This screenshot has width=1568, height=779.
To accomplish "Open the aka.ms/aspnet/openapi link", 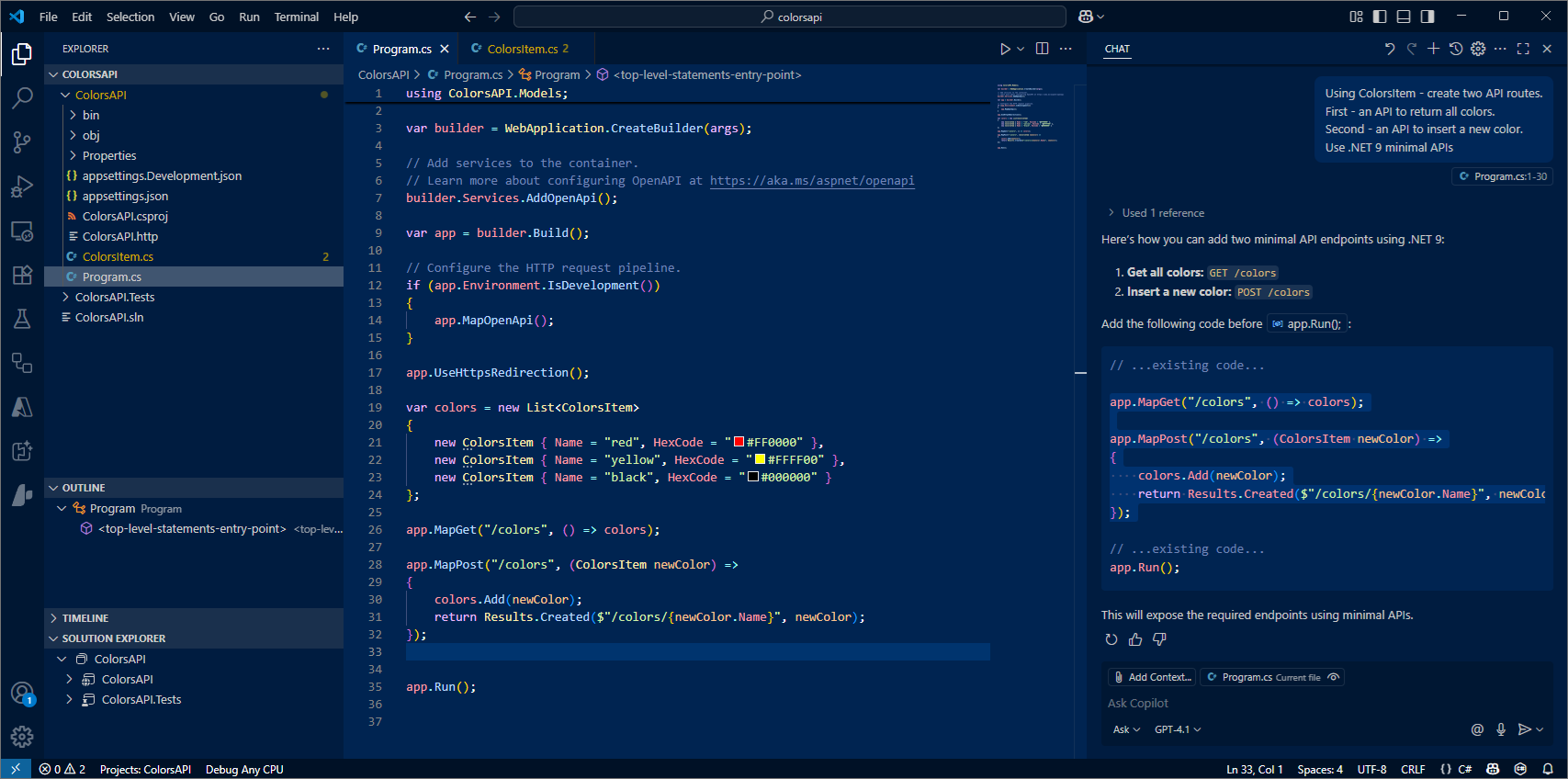I will (811, 181).
